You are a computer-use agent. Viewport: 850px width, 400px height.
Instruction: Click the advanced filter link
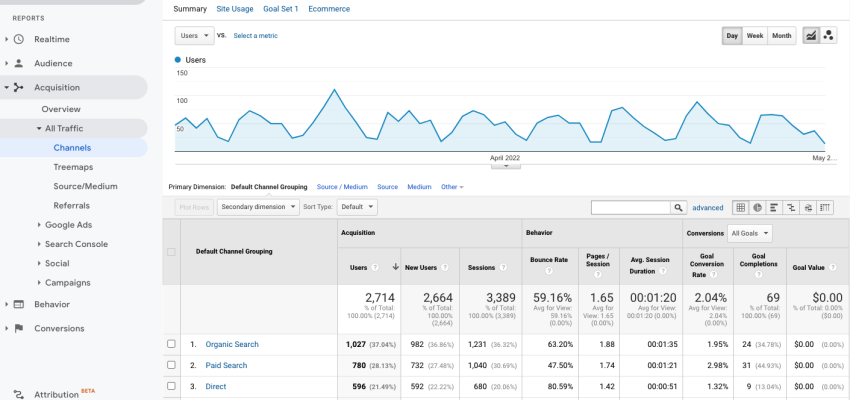707,207
